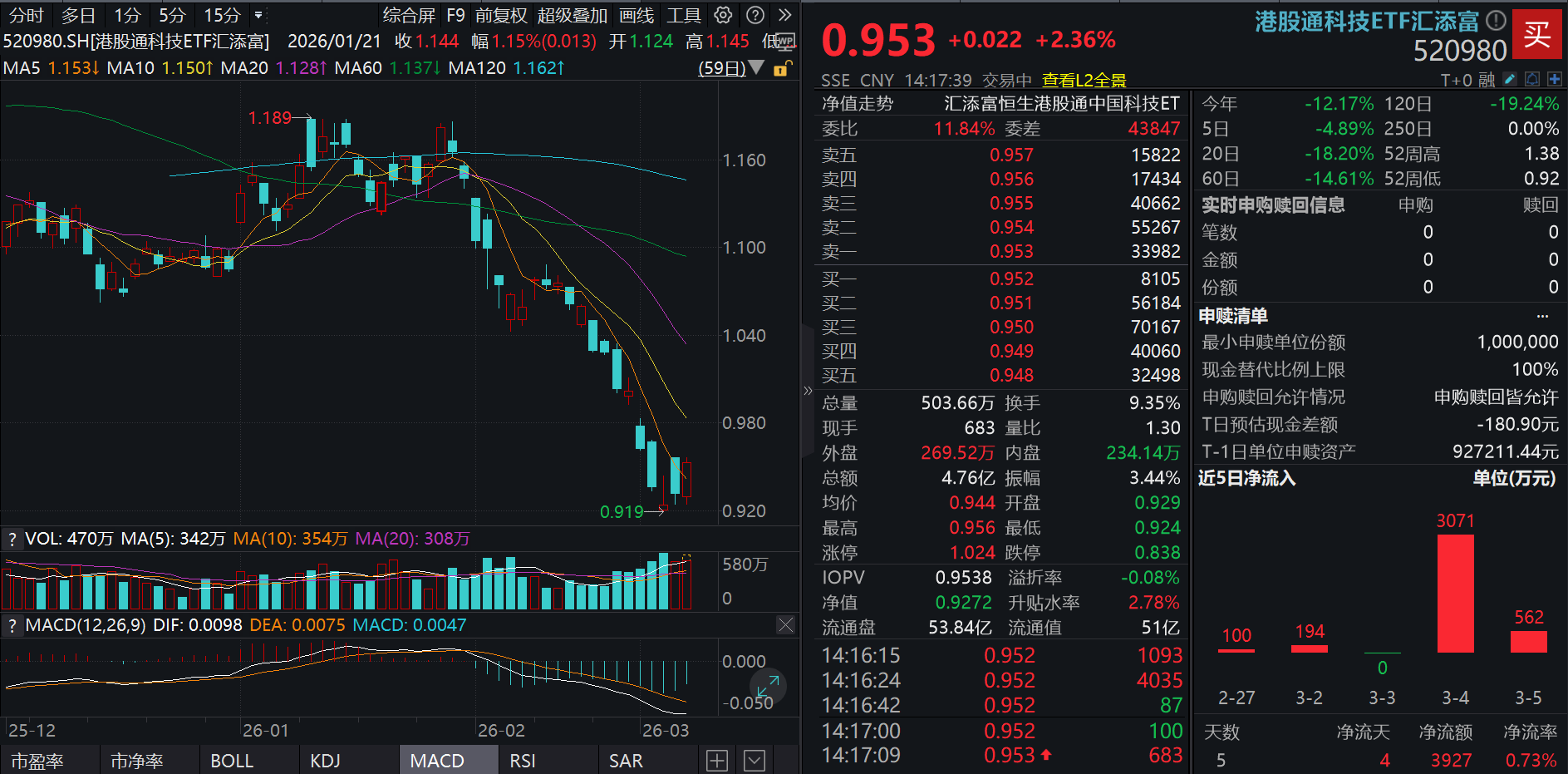Open the period dropdown next to 15分
The height and width of the screenshot is (774, 1568).
258,15
